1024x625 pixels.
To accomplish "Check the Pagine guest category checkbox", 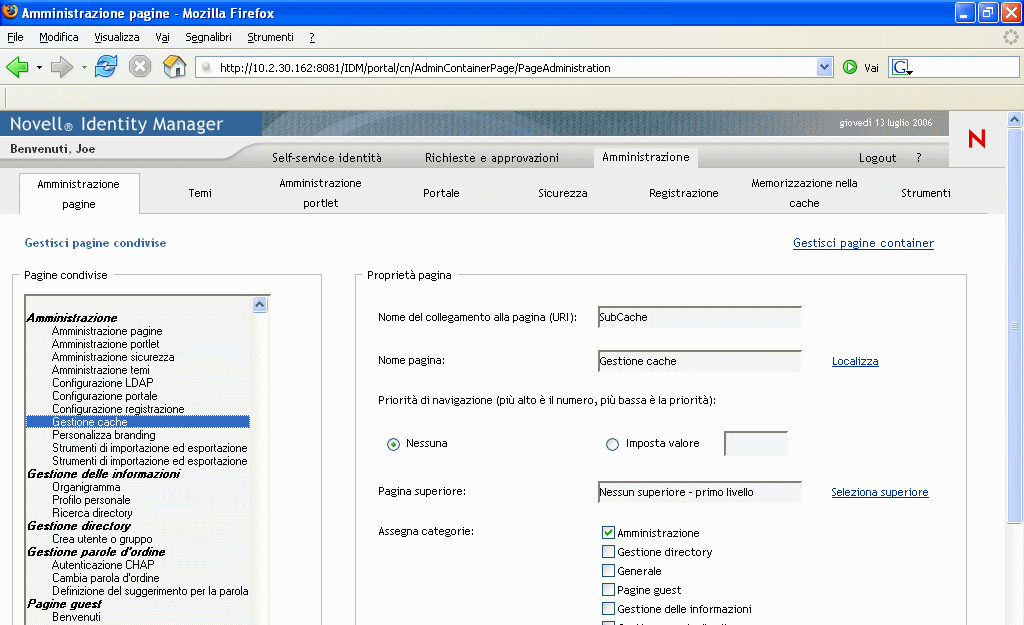I will [x=608, y=589].
